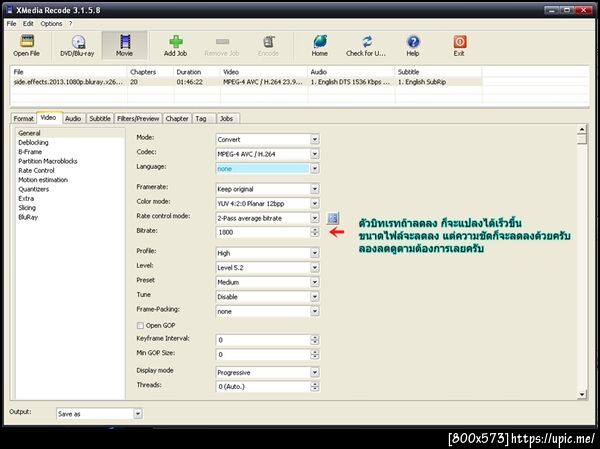Select B-Frame in the settings list

[x=30, y=152]
